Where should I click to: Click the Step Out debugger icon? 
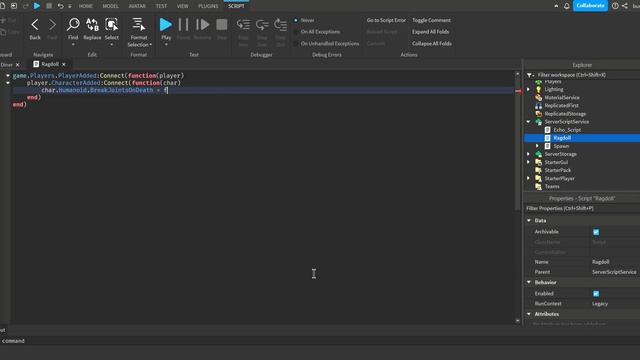[x=280, y=25]
